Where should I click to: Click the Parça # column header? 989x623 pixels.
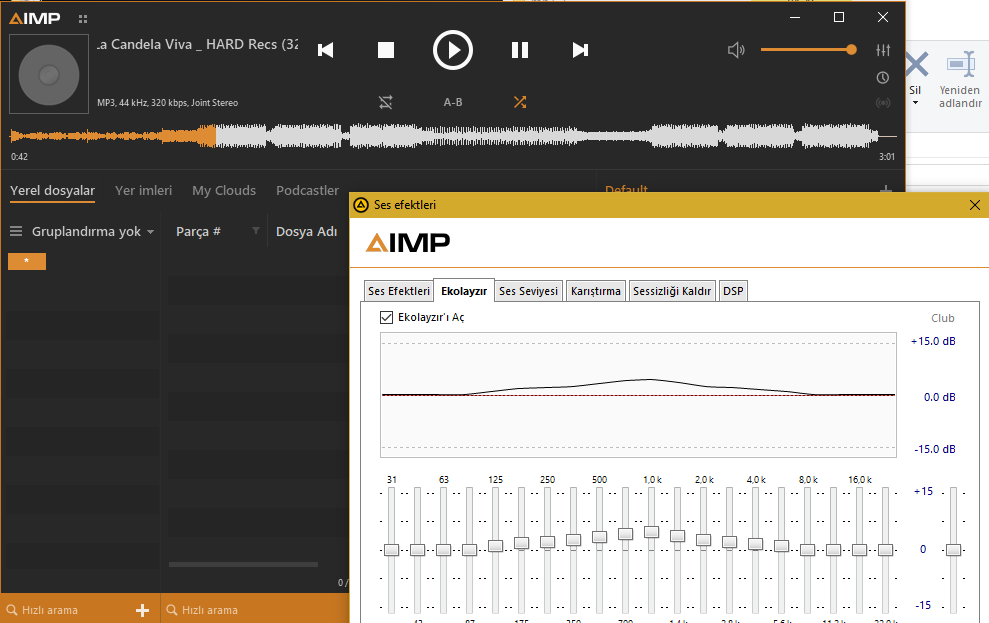(x=198, y=231)
